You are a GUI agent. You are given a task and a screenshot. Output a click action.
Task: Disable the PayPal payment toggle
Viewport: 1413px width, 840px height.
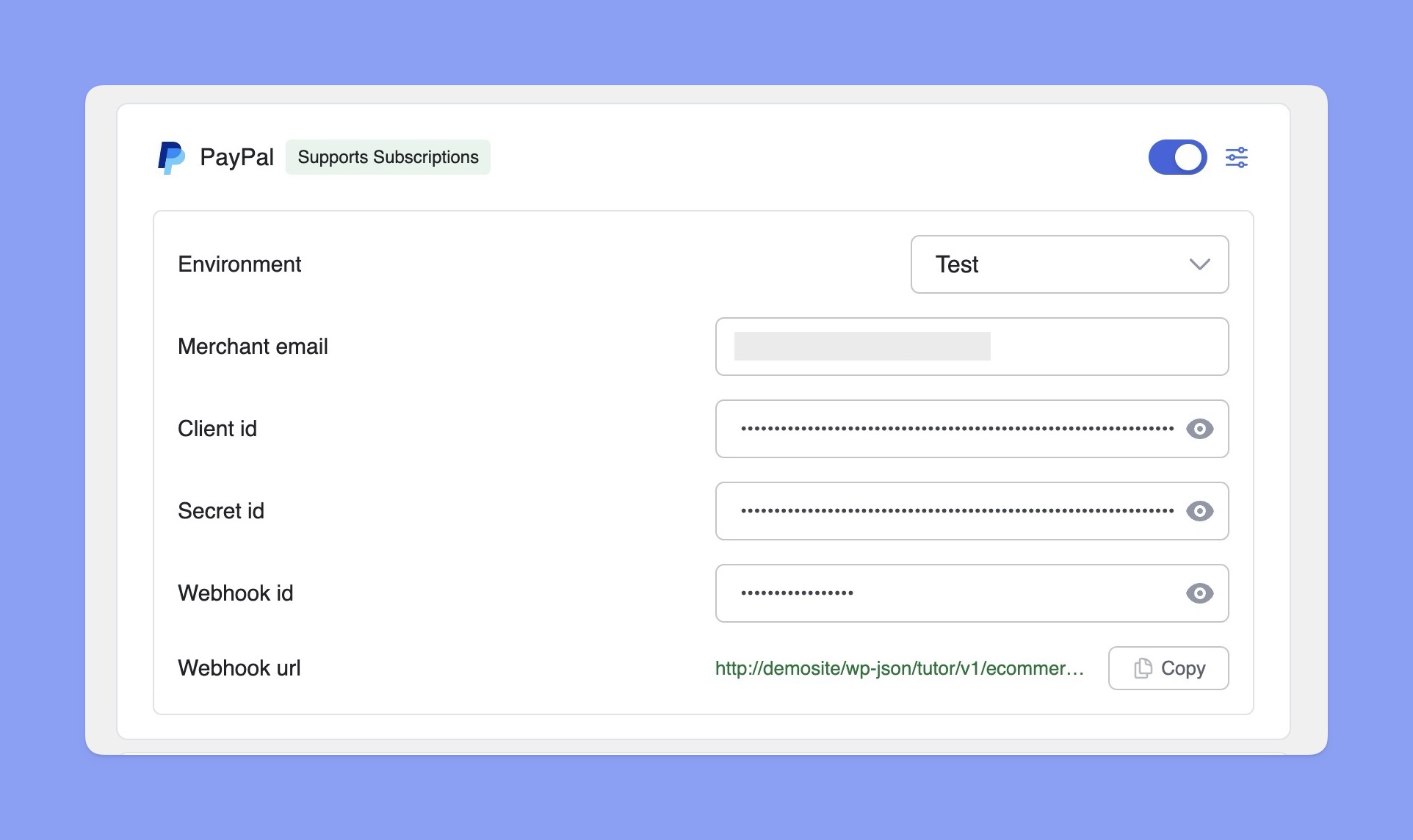click(1178, 157)
